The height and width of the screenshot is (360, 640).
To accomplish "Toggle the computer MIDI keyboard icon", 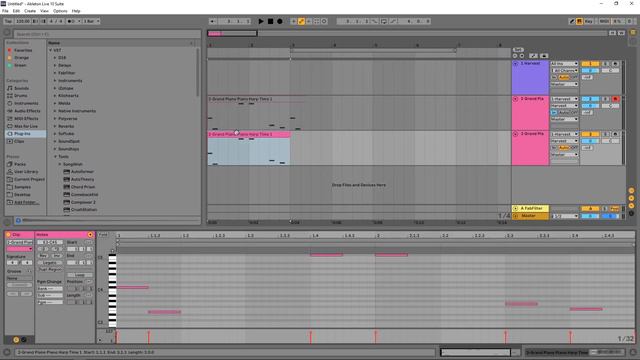I will click(579, 21).
